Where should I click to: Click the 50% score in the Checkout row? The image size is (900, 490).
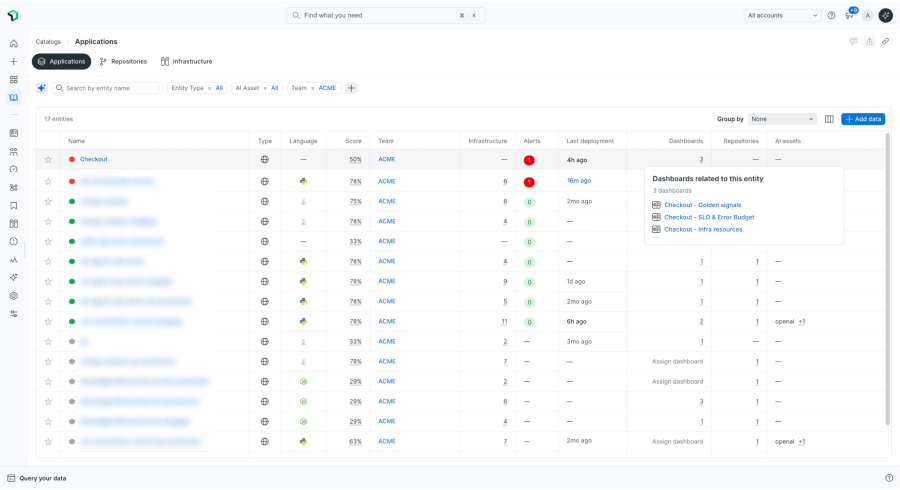[355, 159]
